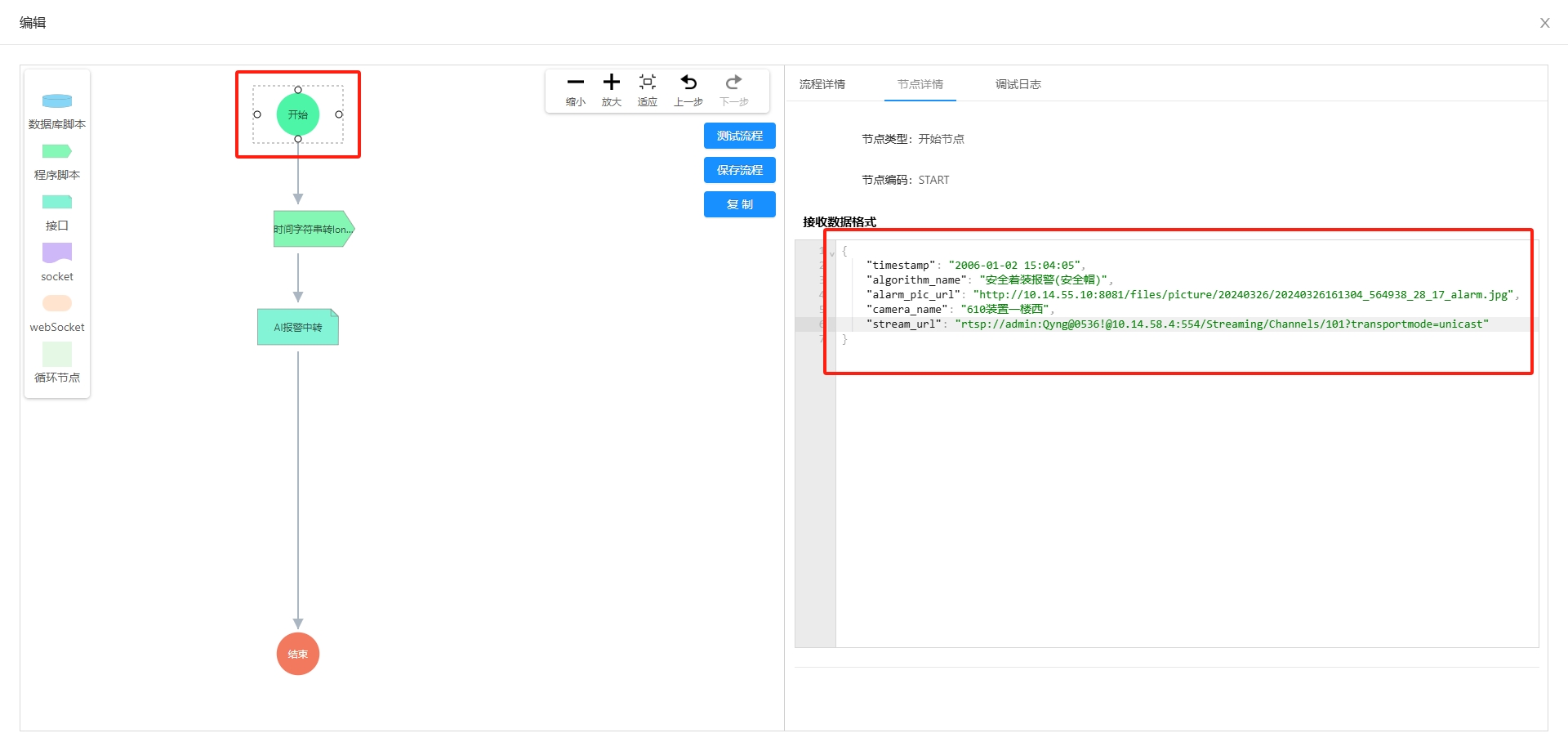This screenshot has width=1568, height=751.
Task: Undo with 上一步 arrow icon
Action: pyautogui.click(x=688, y=83)
